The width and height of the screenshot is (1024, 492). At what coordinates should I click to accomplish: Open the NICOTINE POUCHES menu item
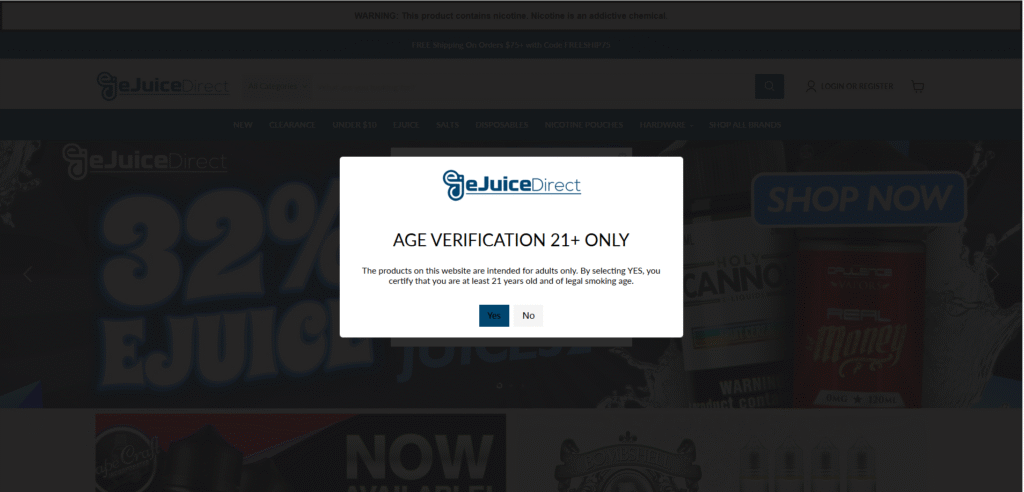click(584, 125)
